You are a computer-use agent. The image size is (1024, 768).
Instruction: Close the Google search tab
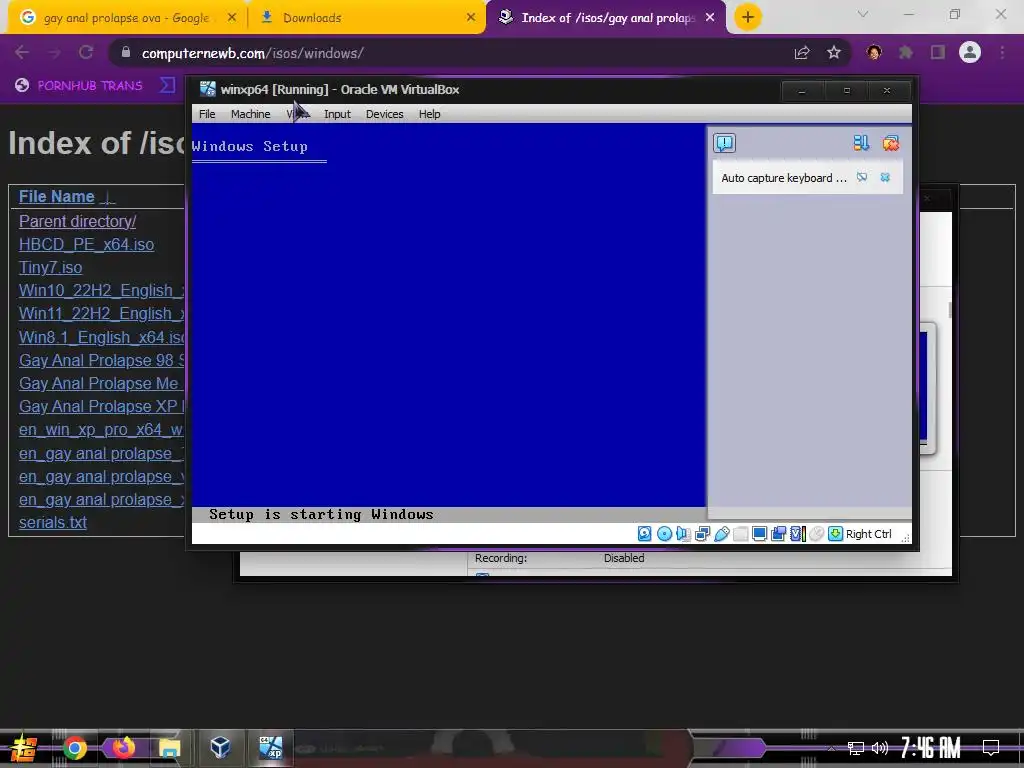(231, 18)
